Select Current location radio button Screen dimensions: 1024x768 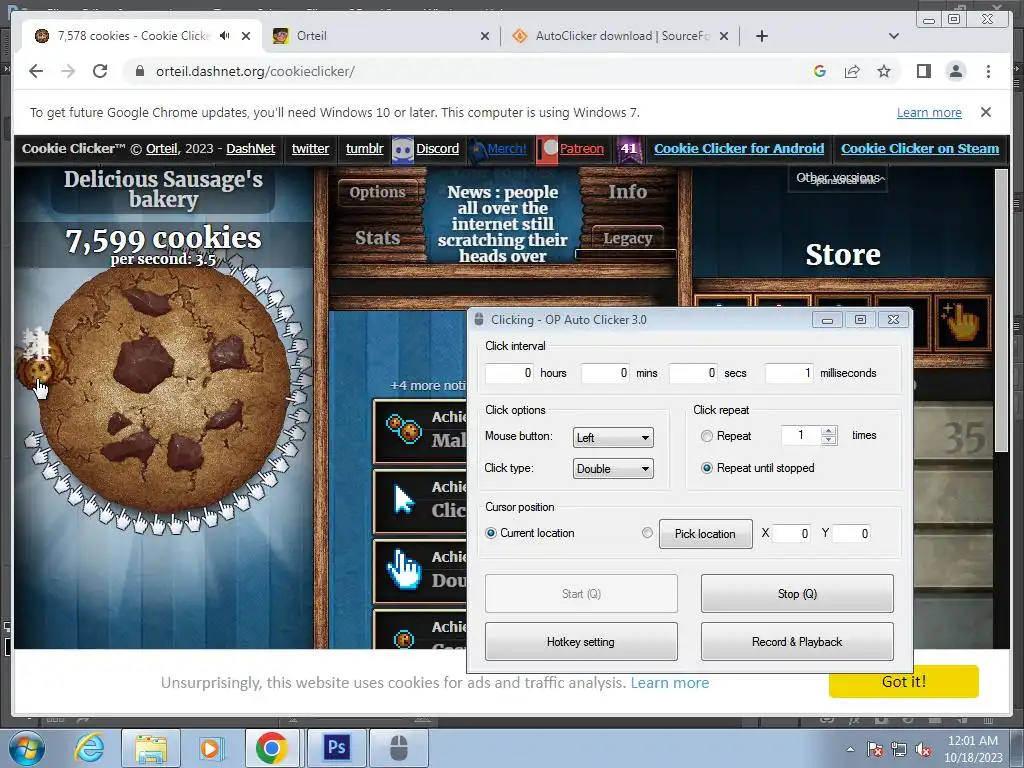[491, 534]
